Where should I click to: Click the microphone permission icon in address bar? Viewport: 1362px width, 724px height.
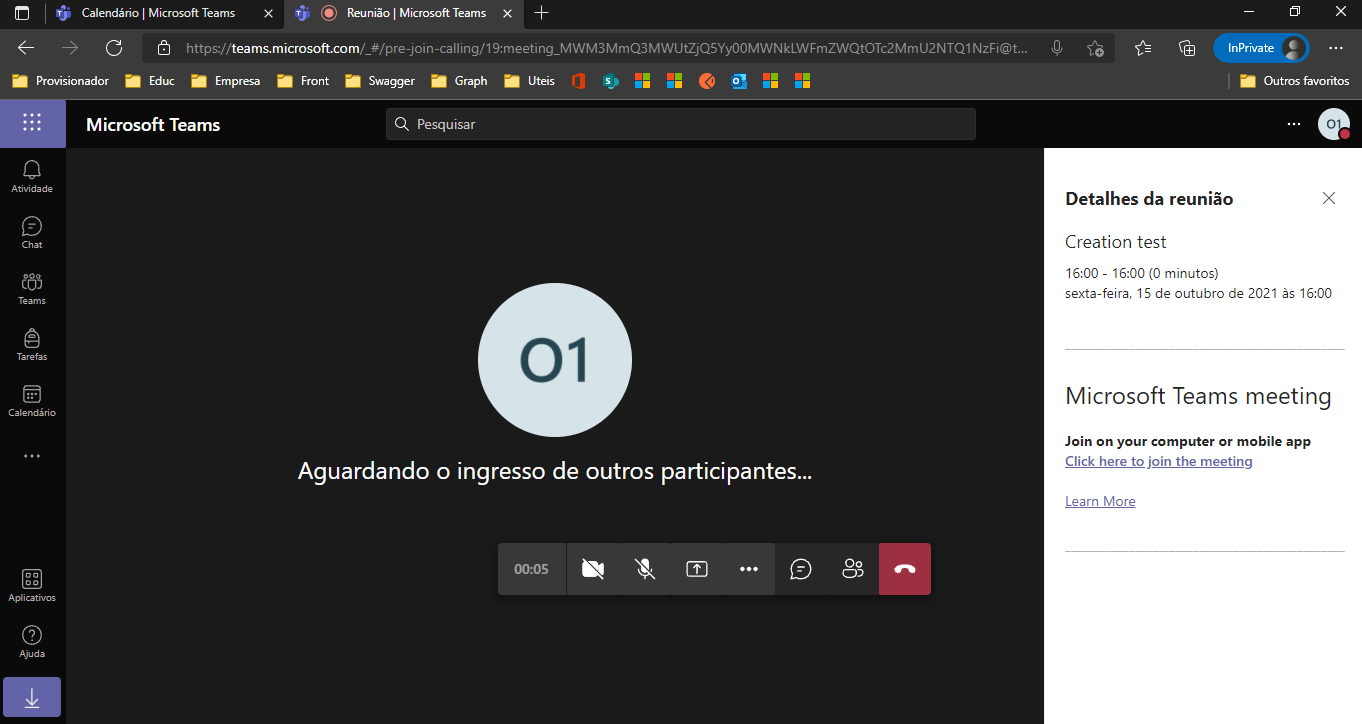tap(1057, 48)
